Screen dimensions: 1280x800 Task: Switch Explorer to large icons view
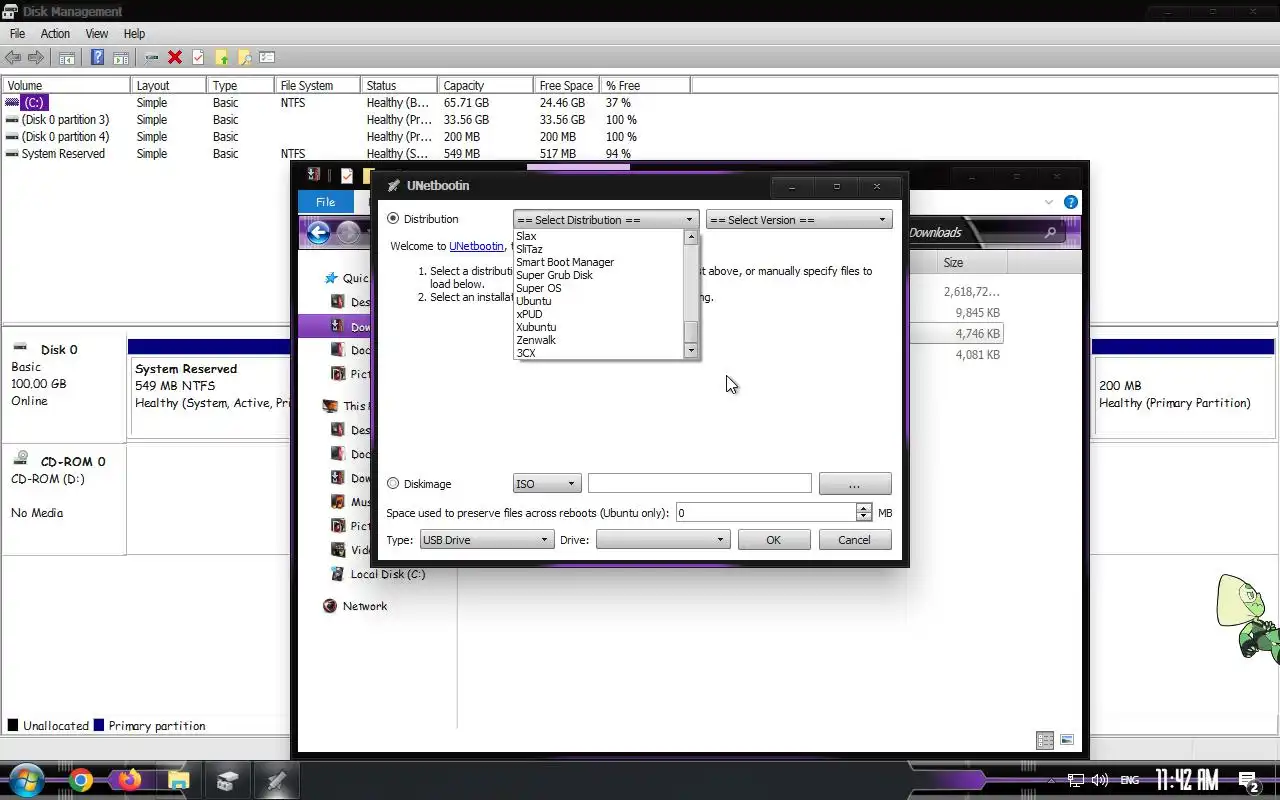click(1067, 740)
